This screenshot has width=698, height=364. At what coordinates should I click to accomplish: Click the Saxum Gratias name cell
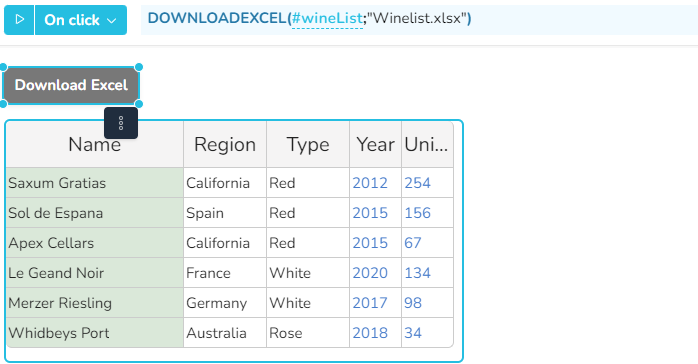coord(94,183)
